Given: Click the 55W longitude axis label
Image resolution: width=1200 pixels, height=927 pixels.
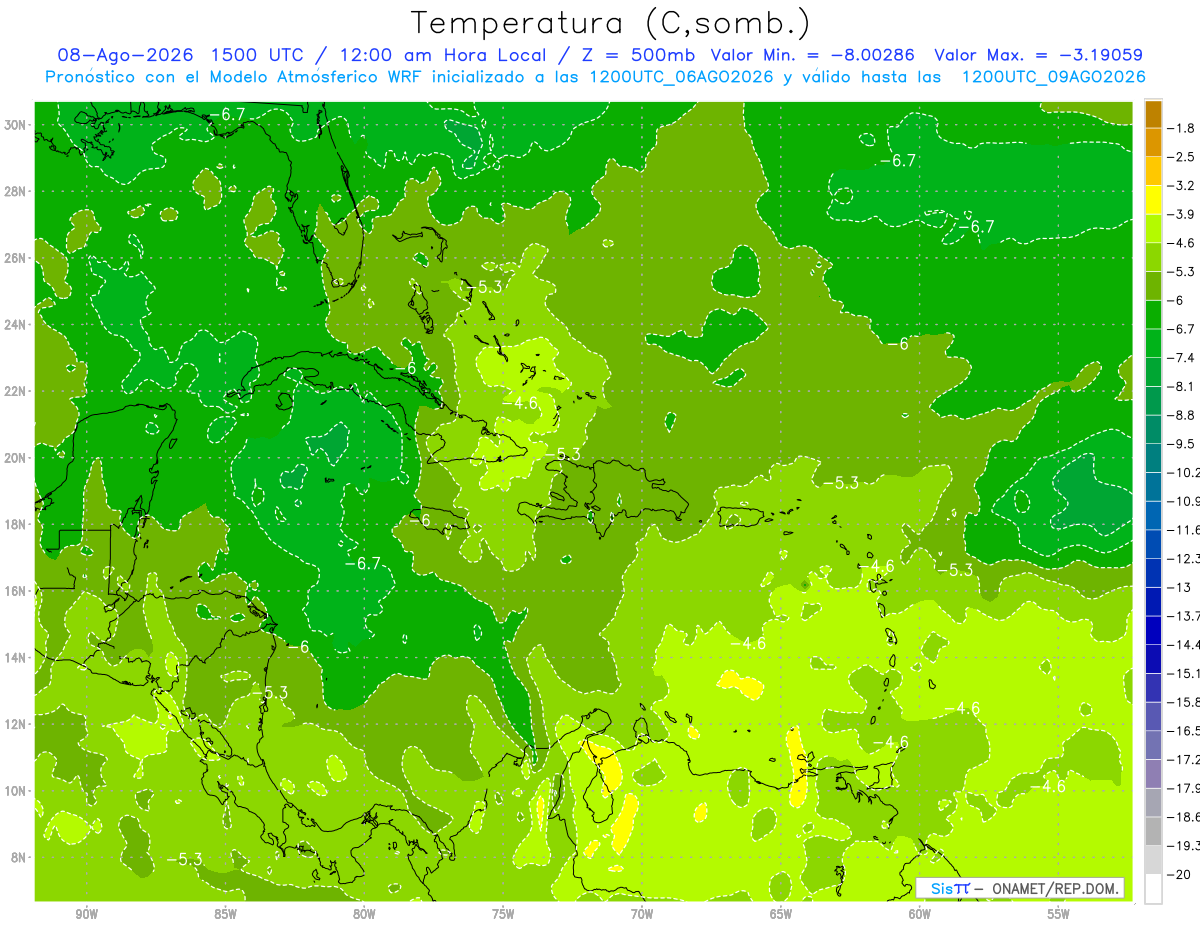Looking at the screenshot, I should (x=1059, y=914).
